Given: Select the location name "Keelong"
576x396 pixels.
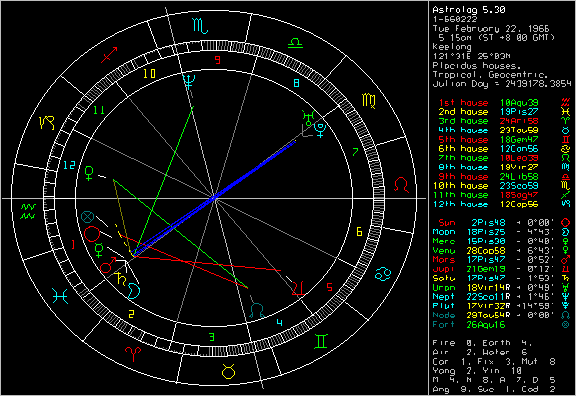Looking at the screenshot, I should tap(452, 47).
